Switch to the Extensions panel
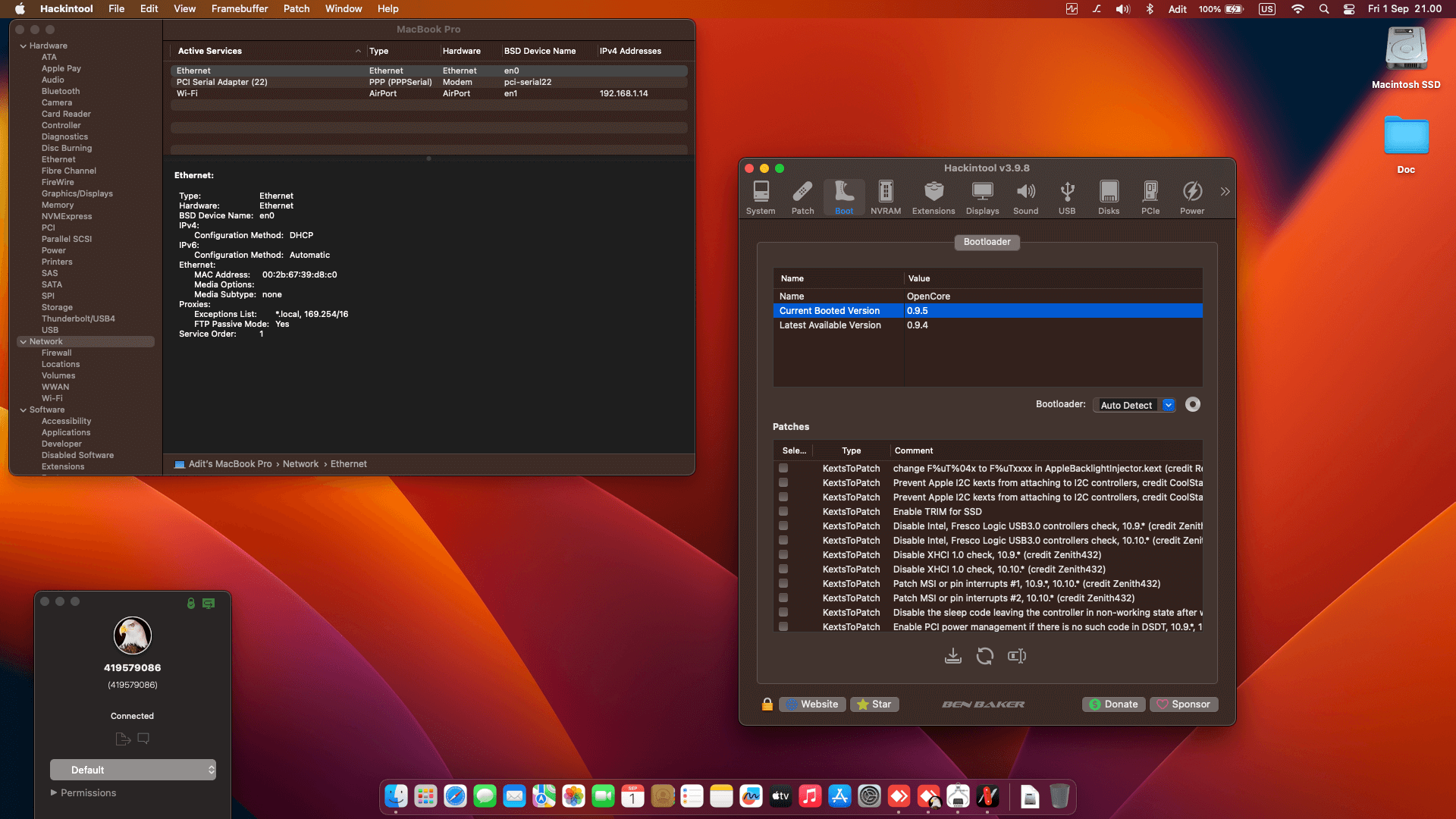This screenshot has width=1456, height=819. 933,197
